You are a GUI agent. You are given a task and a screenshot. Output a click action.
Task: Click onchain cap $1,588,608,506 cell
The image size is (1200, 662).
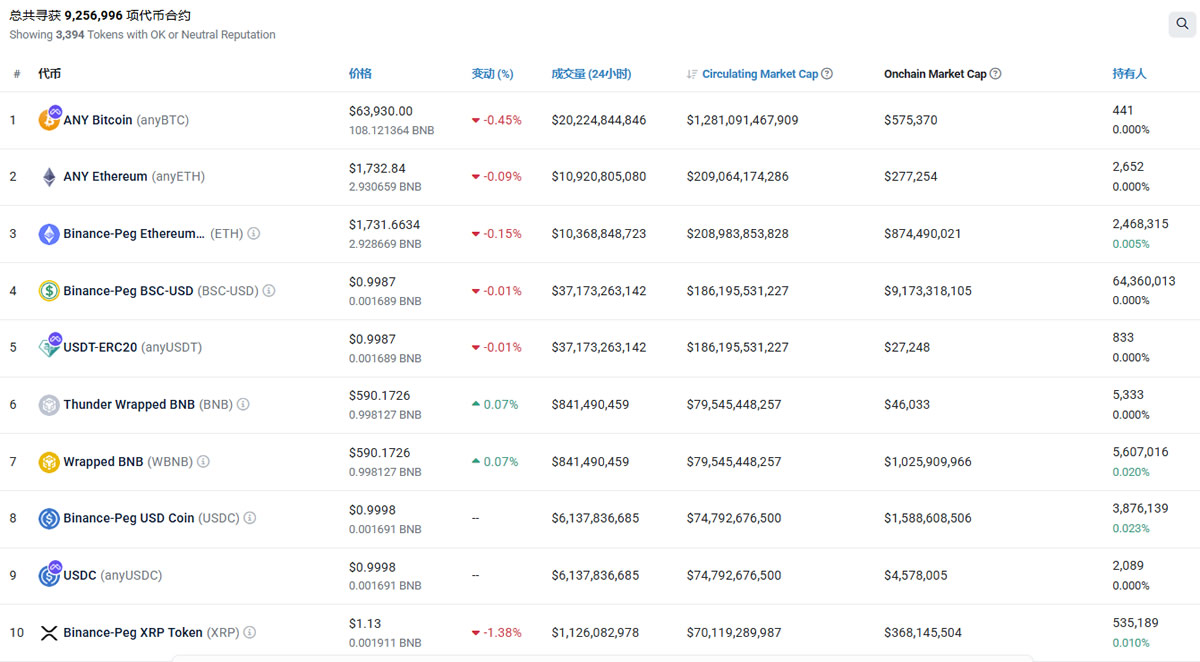[928, 519]
